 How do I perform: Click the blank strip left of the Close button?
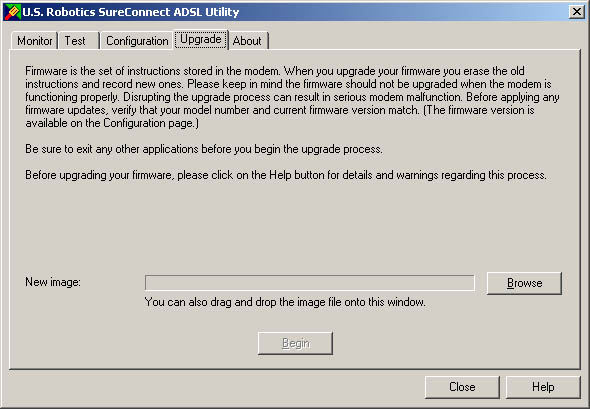click(214, 387)
